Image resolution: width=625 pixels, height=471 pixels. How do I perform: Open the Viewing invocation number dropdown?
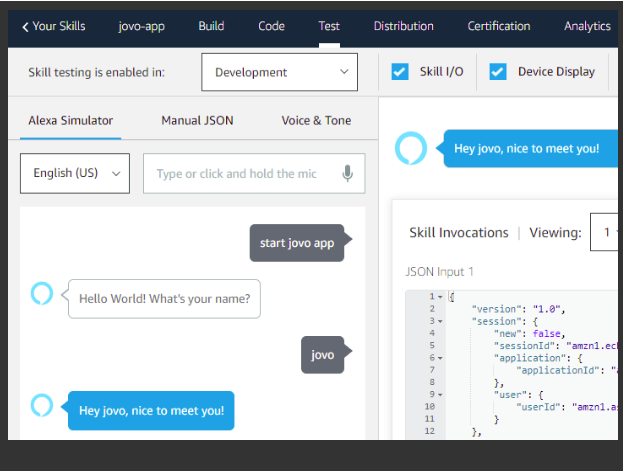point(605,232)
